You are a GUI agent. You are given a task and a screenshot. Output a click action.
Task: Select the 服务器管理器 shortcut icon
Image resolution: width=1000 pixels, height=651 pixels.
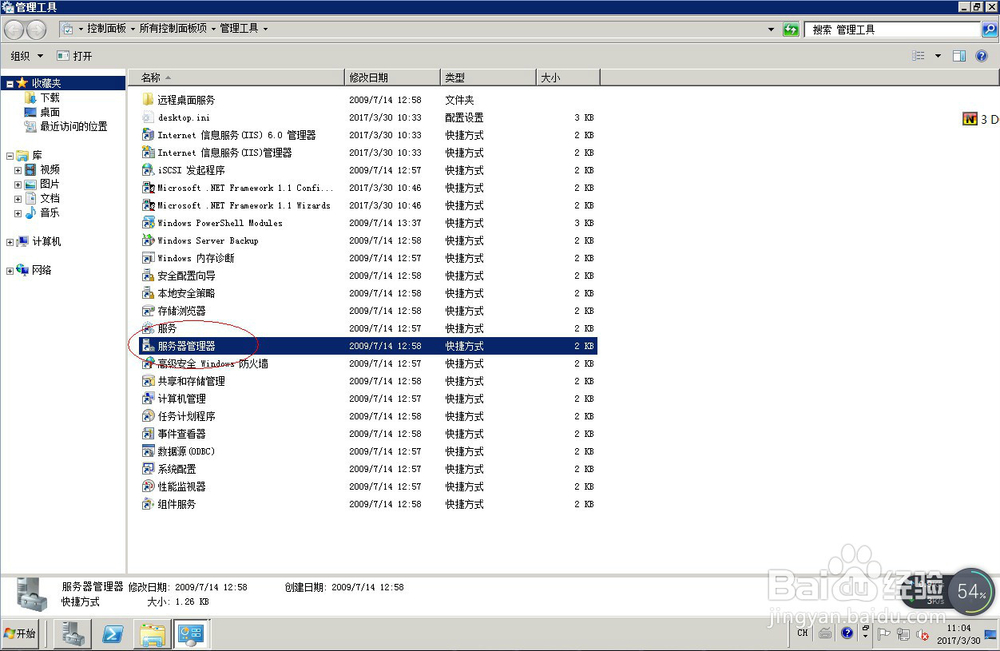[148, 346]
